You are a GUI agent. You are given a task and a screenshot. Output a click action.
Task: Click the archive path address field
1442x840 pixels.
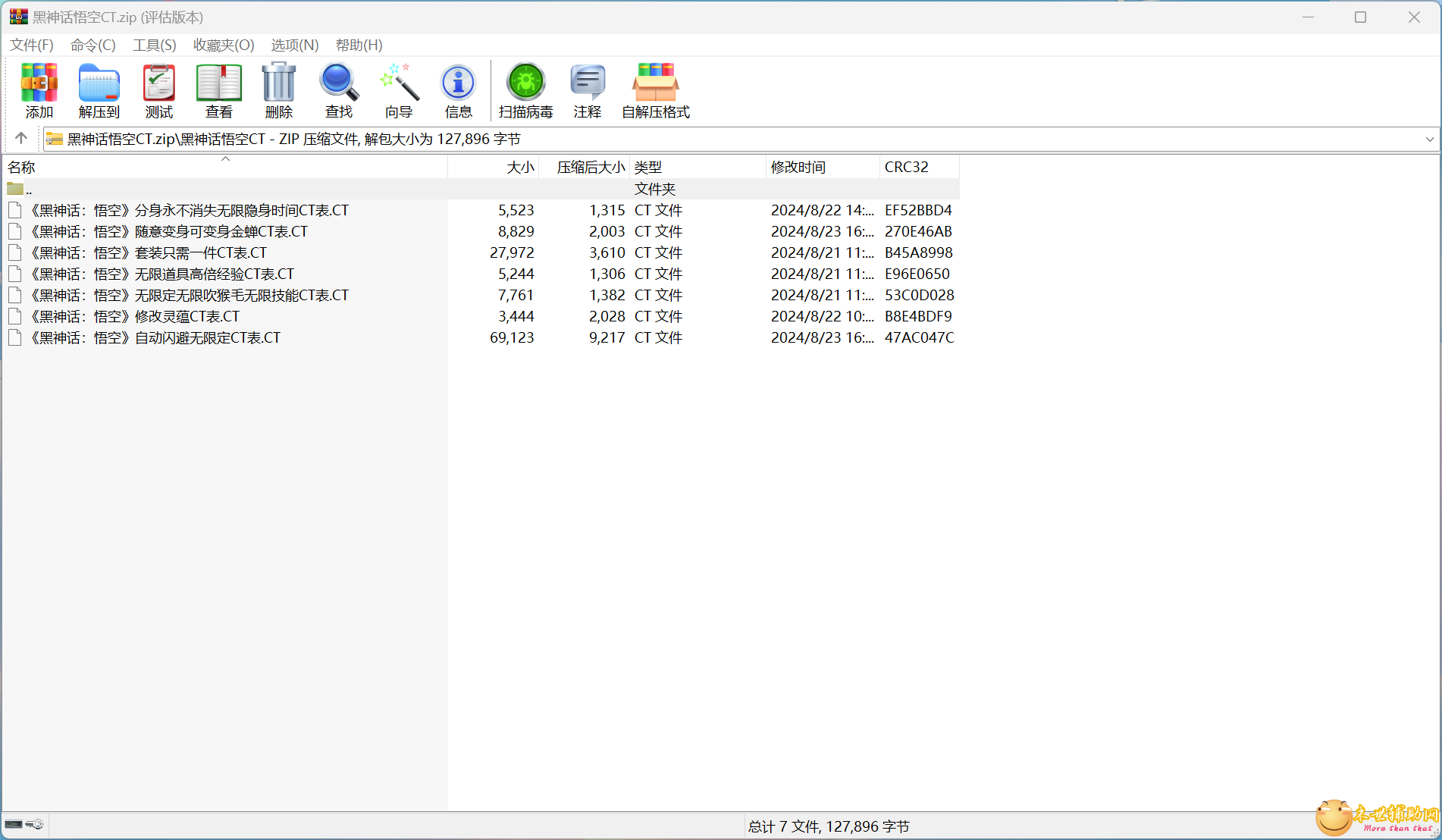point(740,139)
